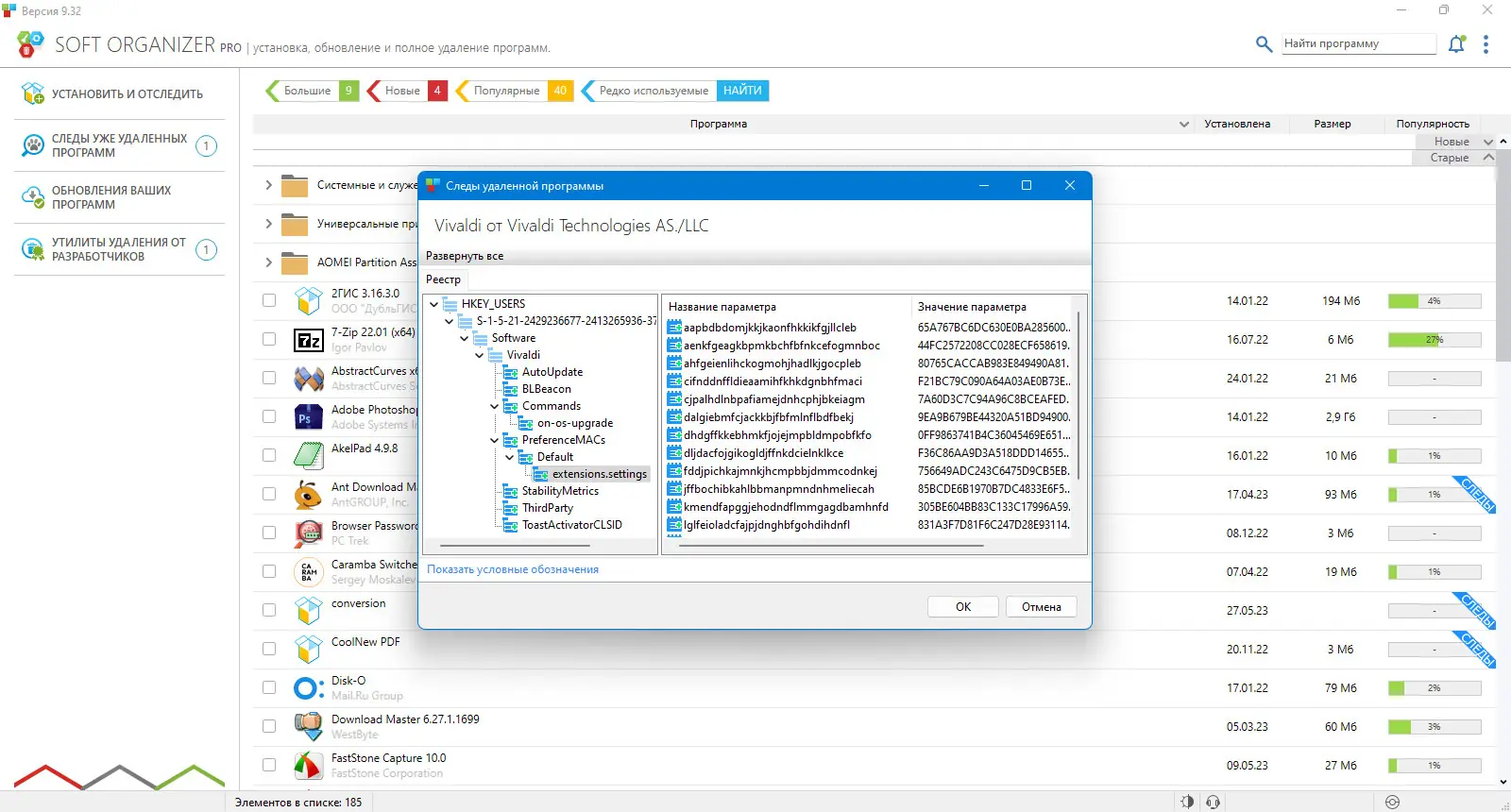Image resolution: width=1511 pixels, height=812 pixels.
Task: Focus the Найти программу search field
Action: [1358, 43]
